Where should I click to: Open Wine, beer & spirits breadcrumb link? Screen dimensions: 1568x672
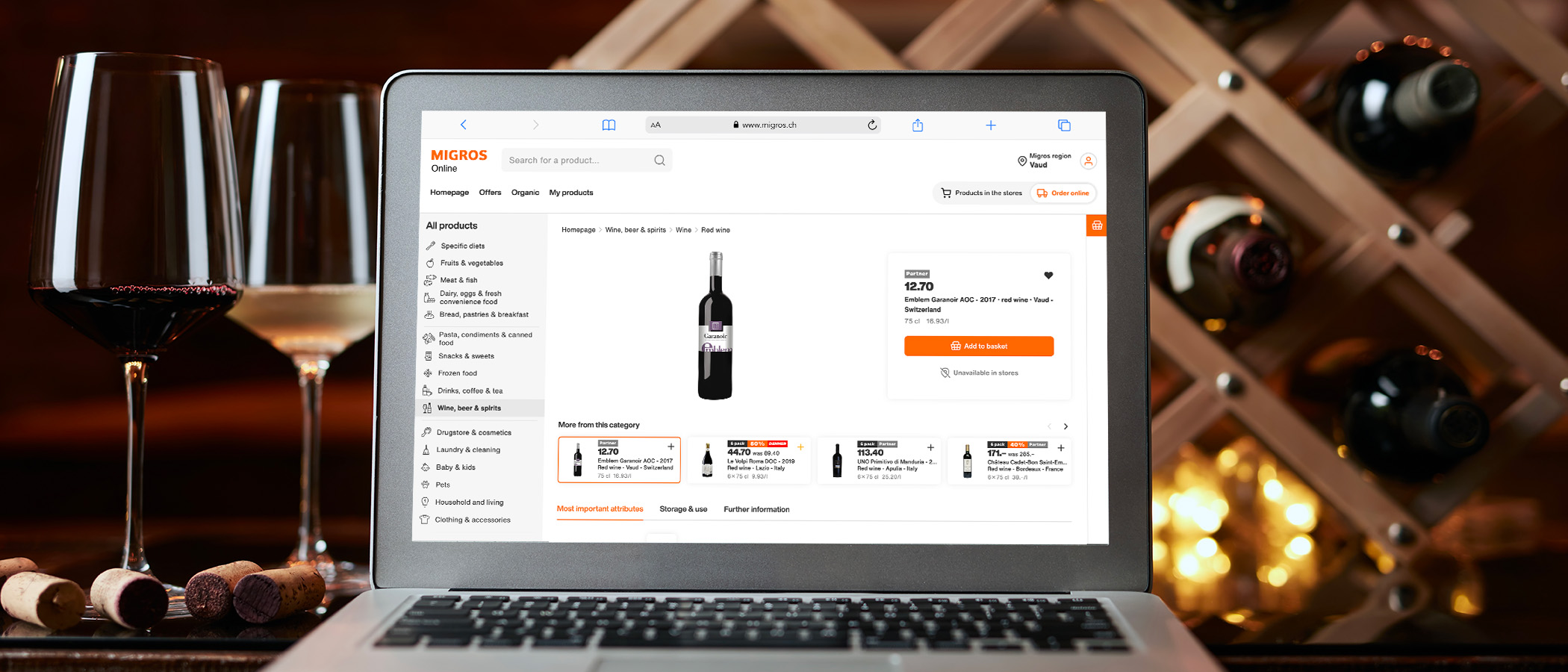(x=635, y=230)
